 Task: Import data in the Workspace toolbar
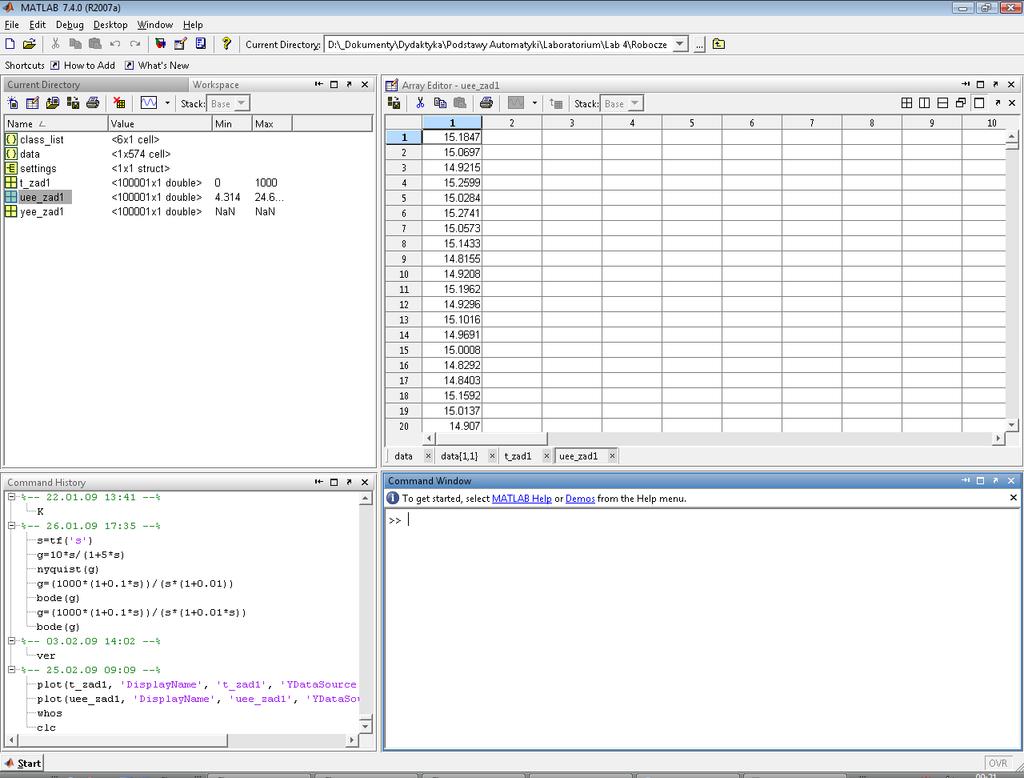click(52, 103)
